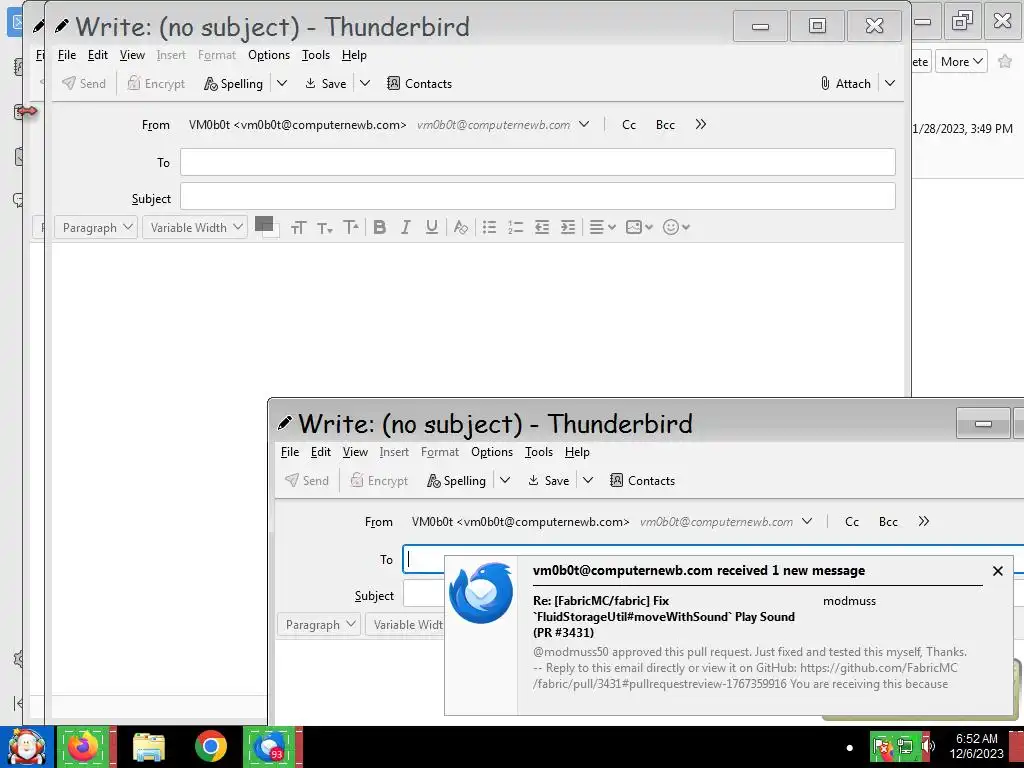Image resolution: width=1024 pixels, height=768 pixels.
Task: Pick background color swatch in back window
Action: (x=276, y=232)
